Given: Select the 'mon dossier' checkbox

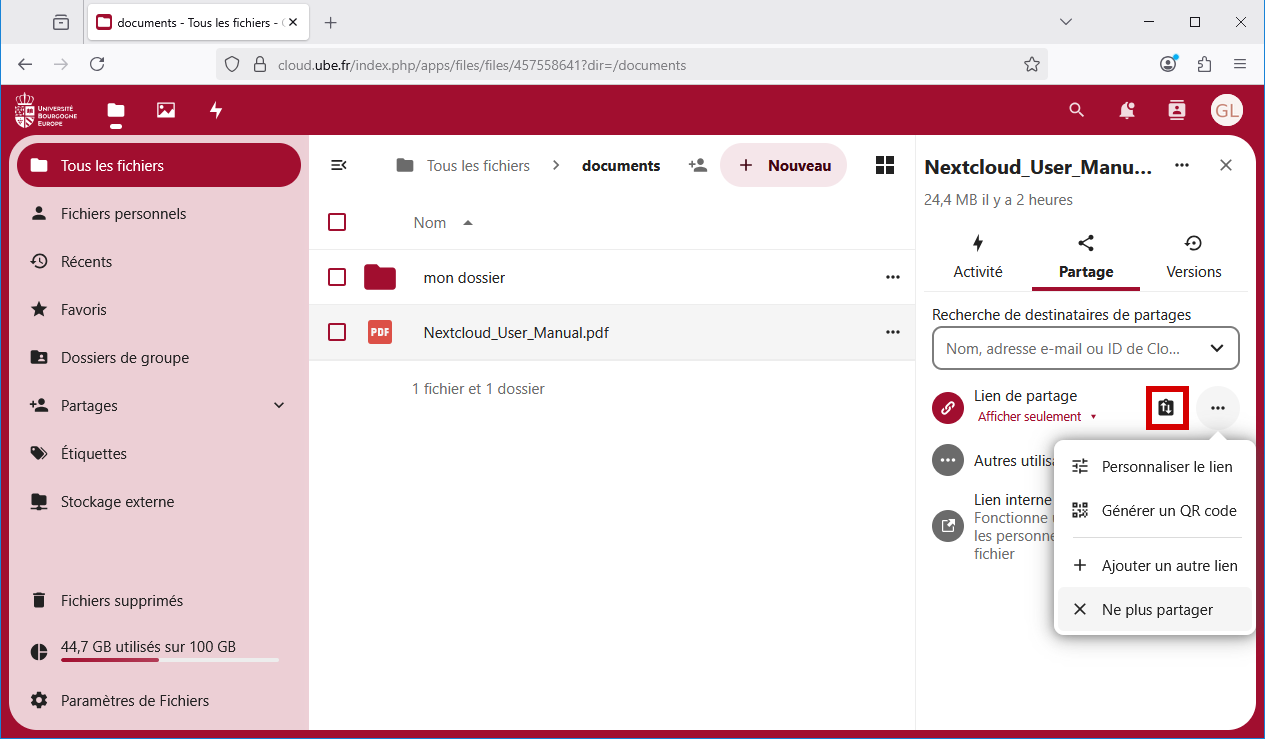Looking at the screenshot, I should coord(337,277).
